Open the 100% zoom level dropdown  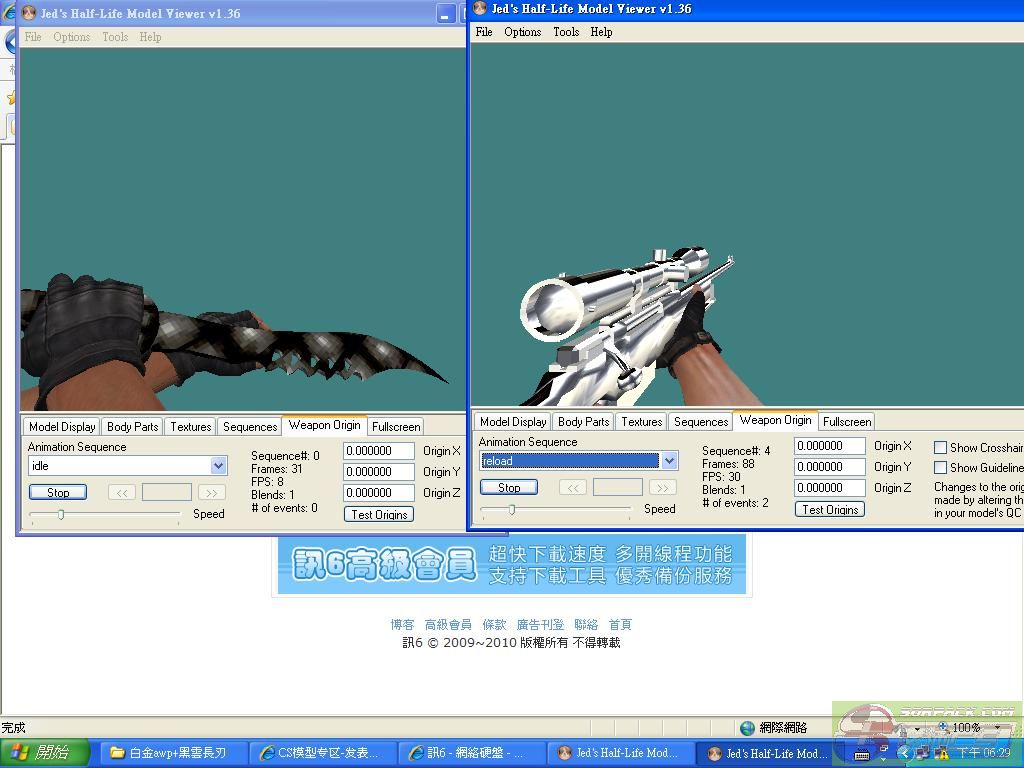pos(997,728)
